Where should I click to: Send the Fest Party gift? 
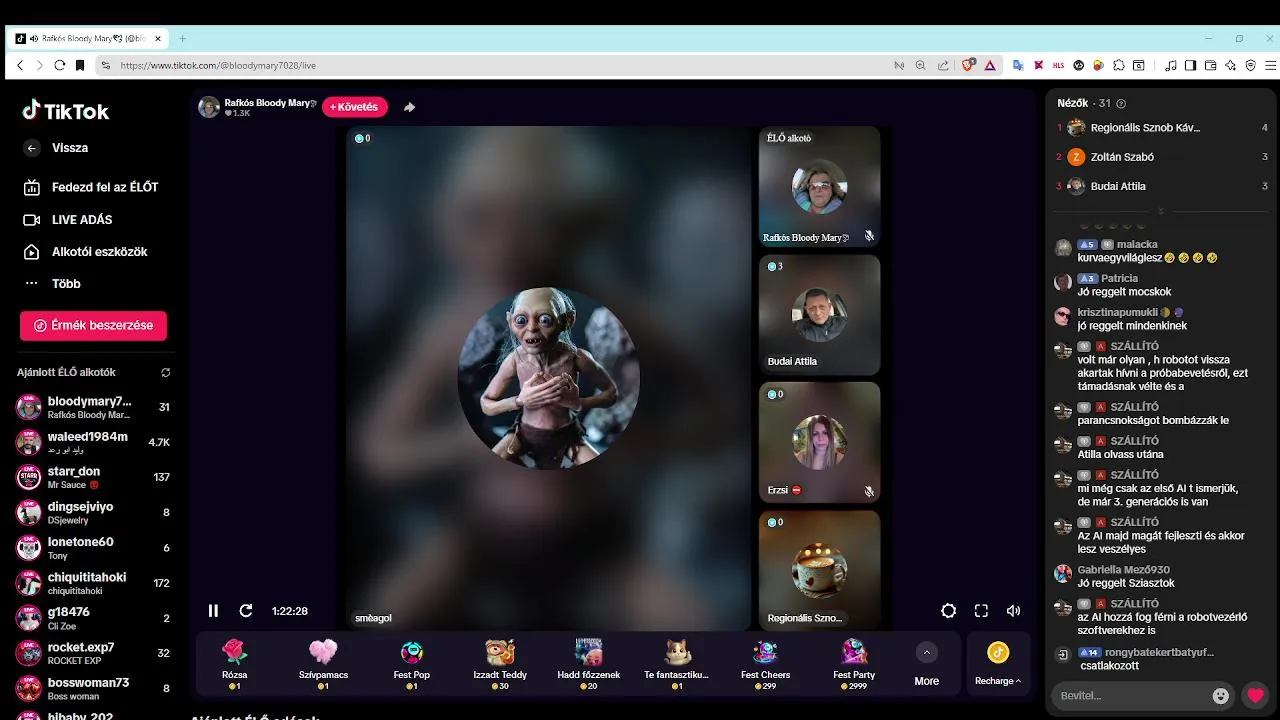(854, 664)
